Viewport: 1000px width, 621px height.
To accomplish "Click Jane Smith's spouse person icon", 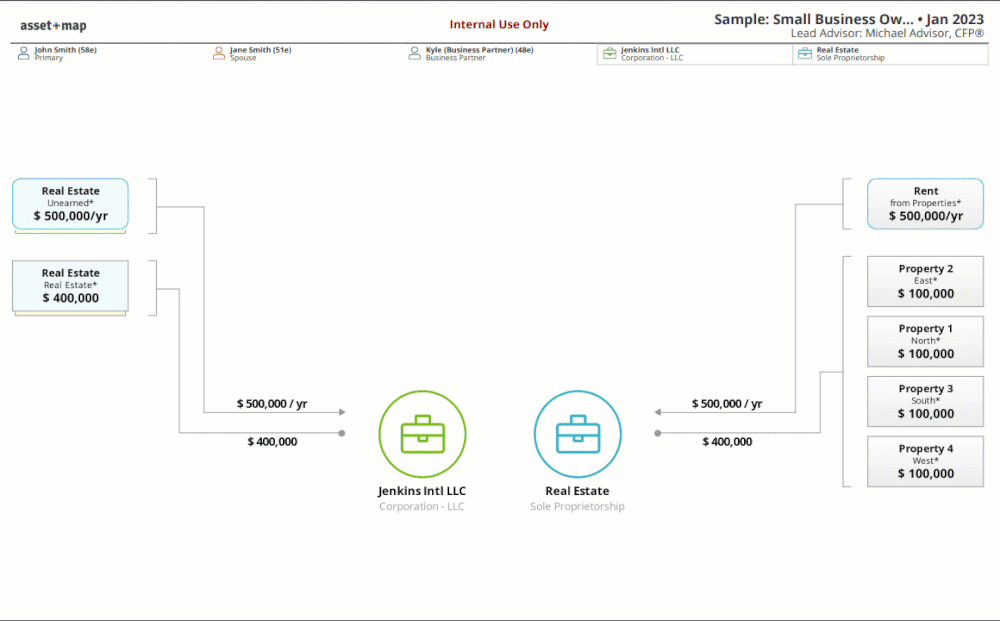I will (x=219, y=53).
